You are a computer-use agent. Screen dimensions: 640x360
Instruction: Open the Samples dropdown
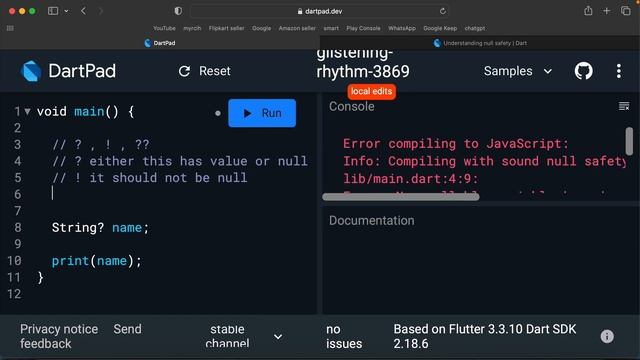[518, 71]
